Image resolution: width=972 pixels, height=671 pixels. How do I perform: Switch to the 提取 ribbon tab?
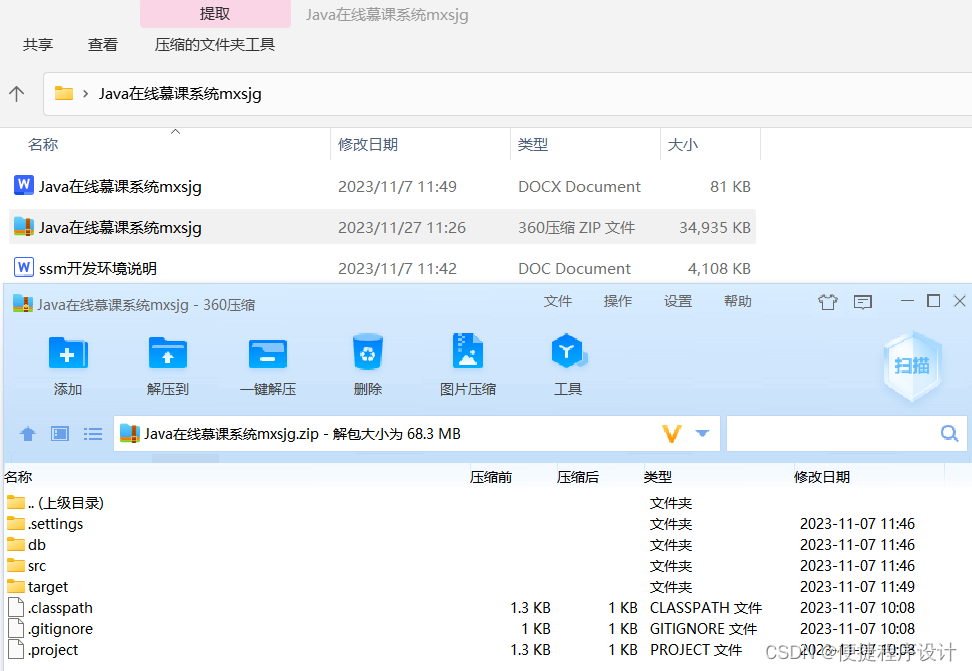coord(215,14)
